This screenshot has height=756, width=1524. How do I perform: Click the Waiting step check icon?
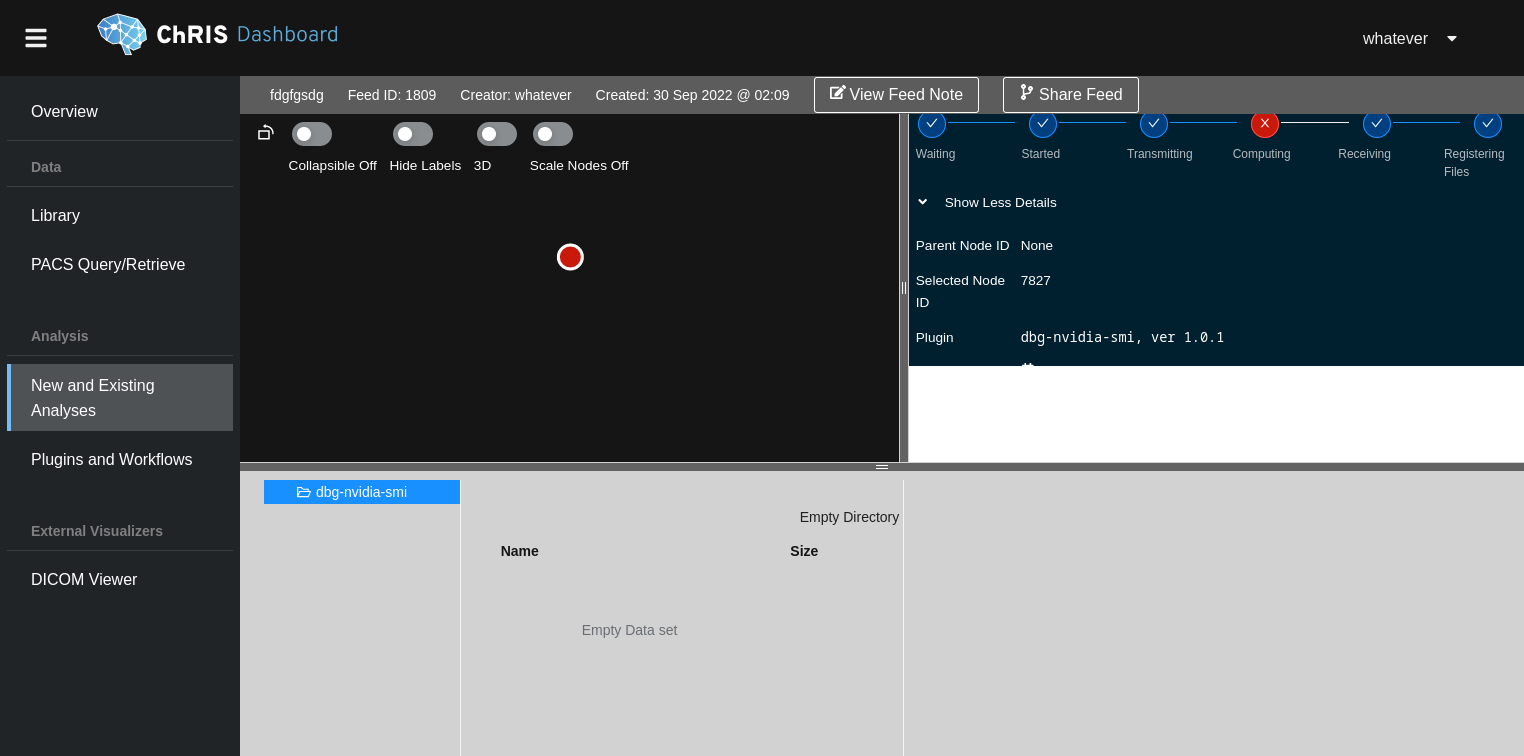[x=932, y=123]
